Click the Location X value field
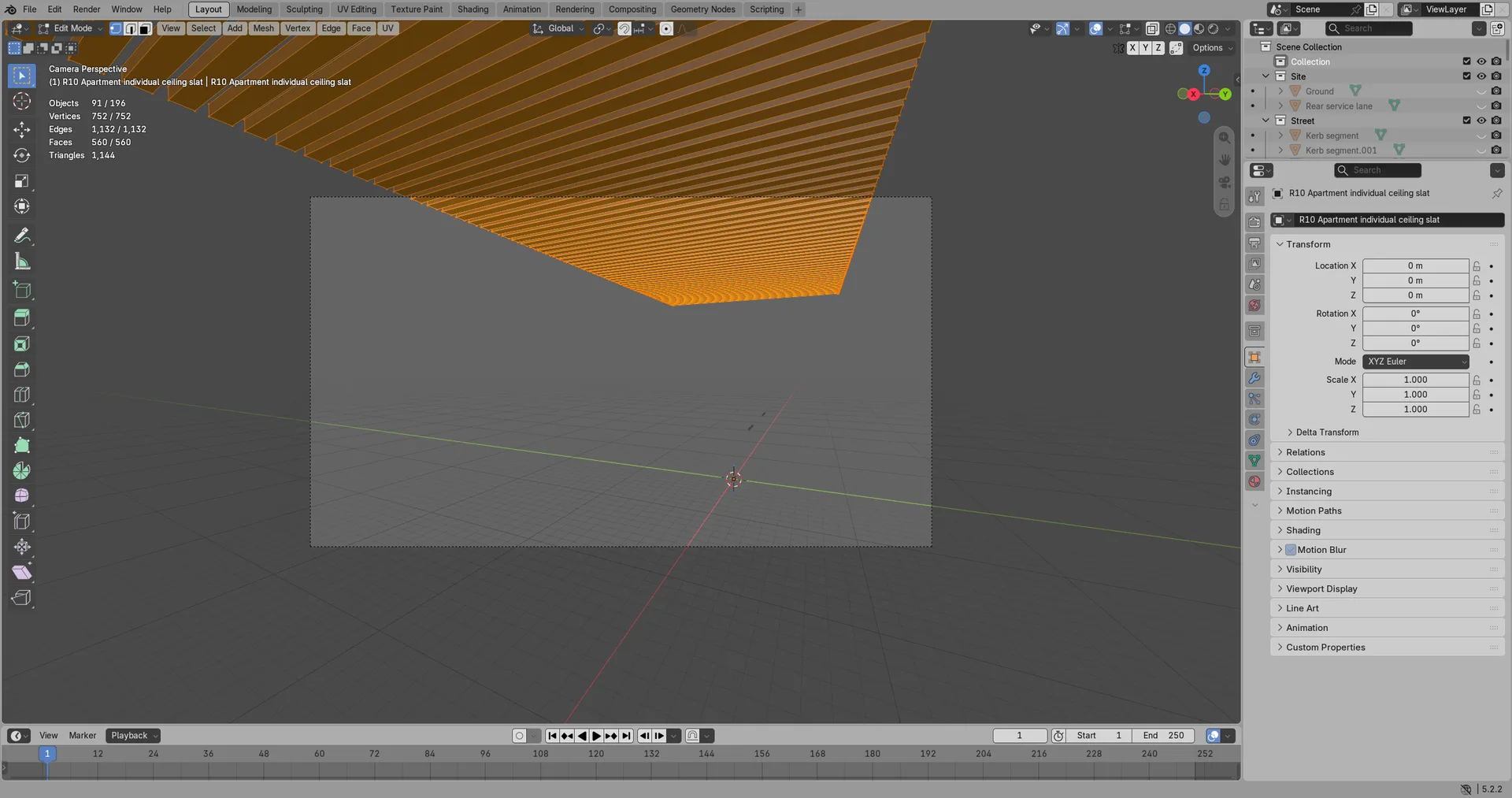The image size is (1512, 798). (1416, 266)
